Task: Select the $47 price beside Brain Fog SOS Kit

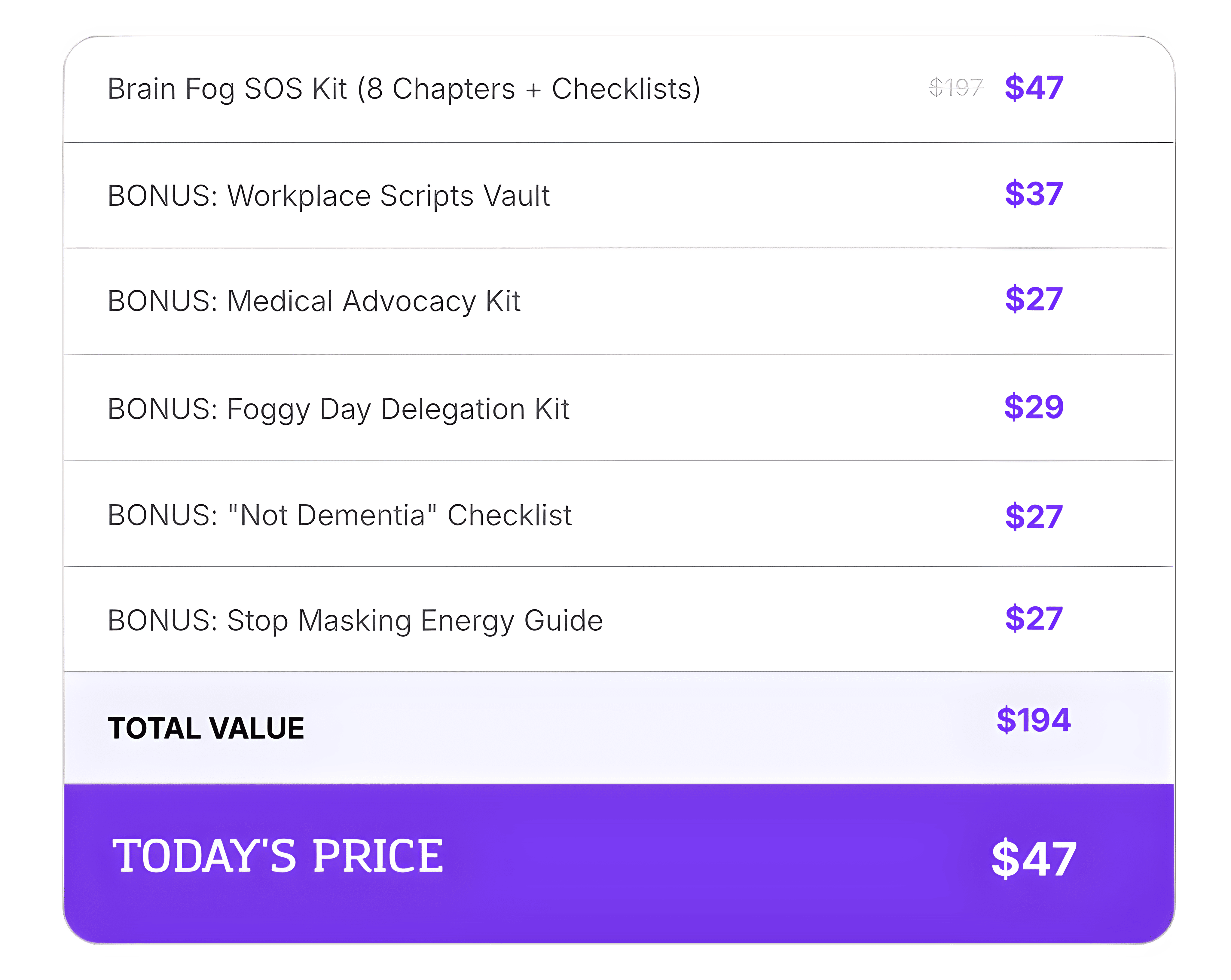Action: tap(1034, 88)
